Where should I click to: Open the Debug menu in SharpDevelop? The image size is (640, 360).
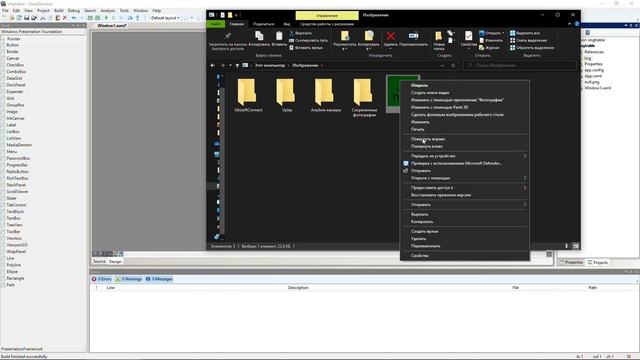[73, 11]
